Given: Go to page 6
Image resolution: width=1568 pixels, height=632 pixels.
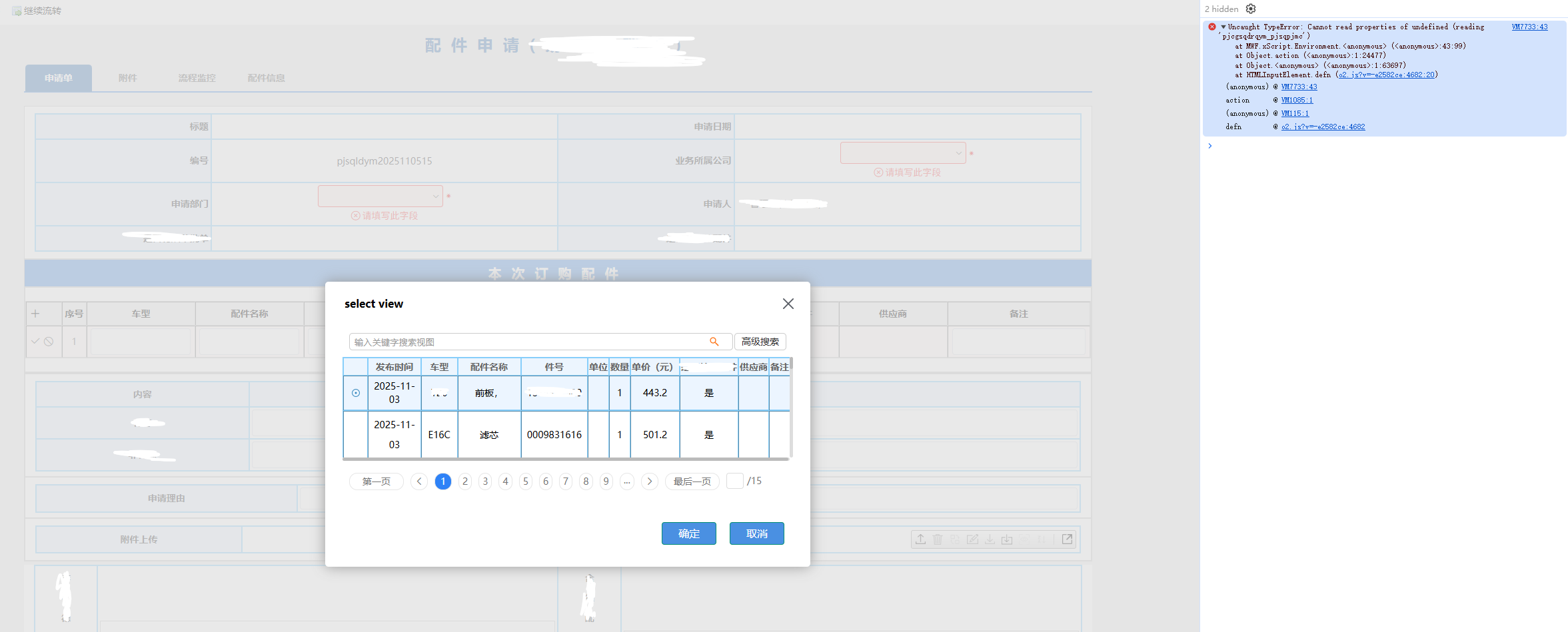Looking at the screenshot, I should coord(546,481).
